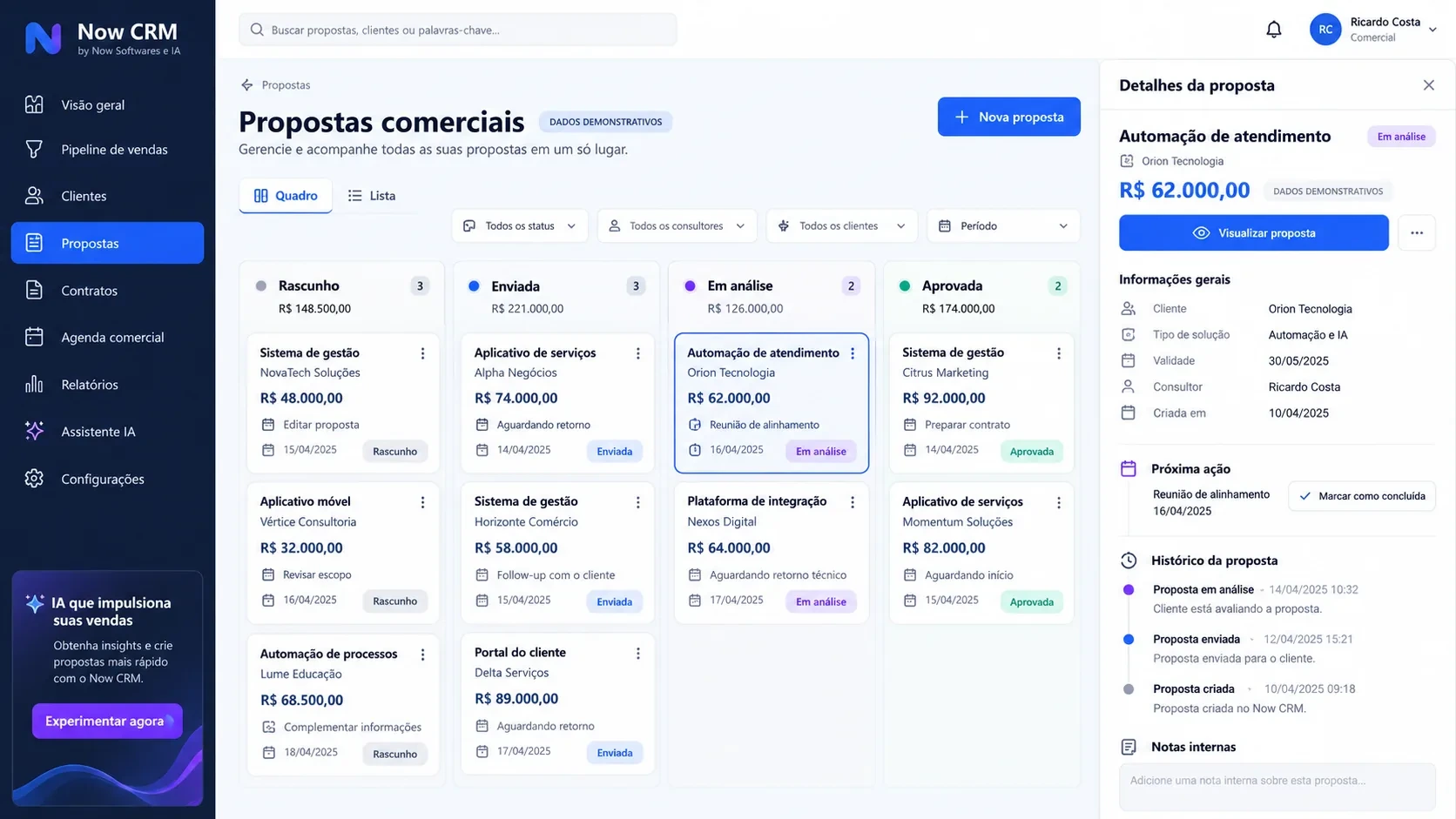Open three-dot menu on Alpha Negócios card
This screenshot has width=1456, height=819.
tap(637, 353)
